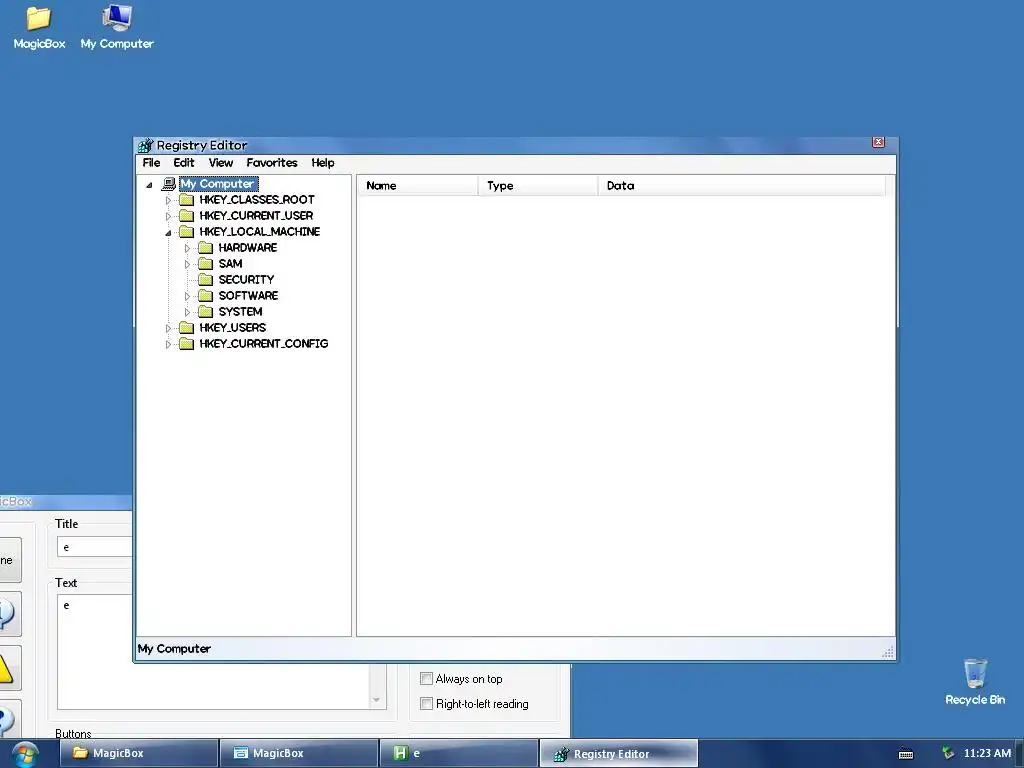Switch to MagicBox folder taskbar button
The image size is (1024, 768).
[138, 753]
